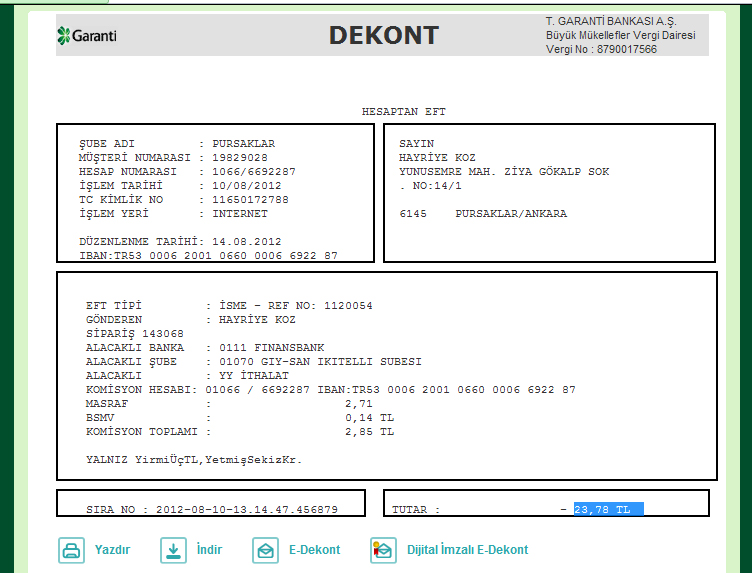Print receipt via Yazdır text link

(x=112, y=550)
